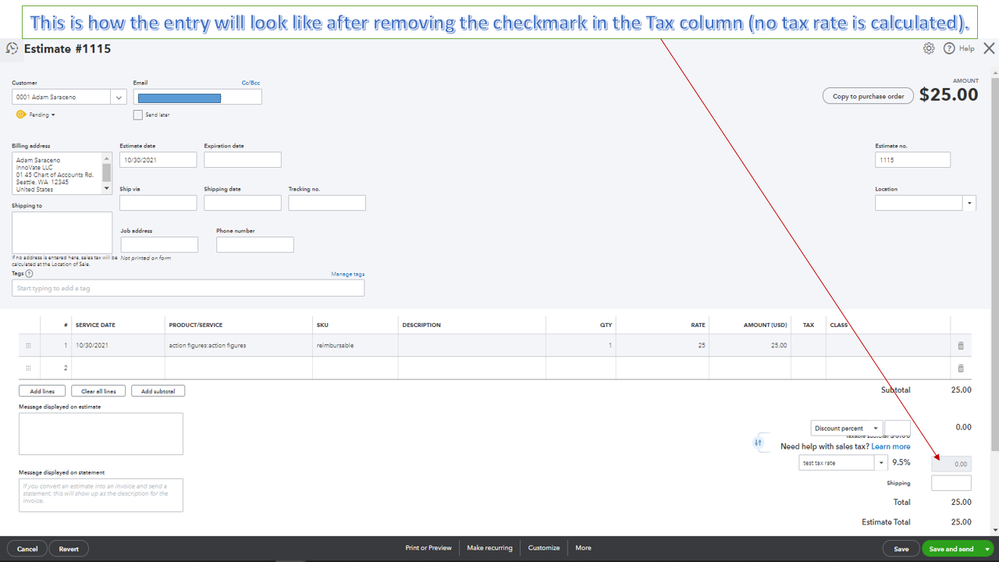Click the Cancel button
The image size is (999, 562).
point(27,549)
